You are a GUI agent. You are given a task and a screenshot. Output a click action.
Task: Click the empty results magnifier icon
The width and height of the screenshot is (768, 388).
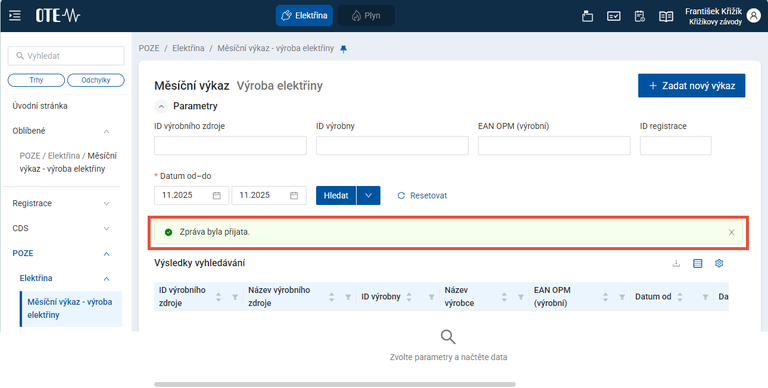point(448,337)
